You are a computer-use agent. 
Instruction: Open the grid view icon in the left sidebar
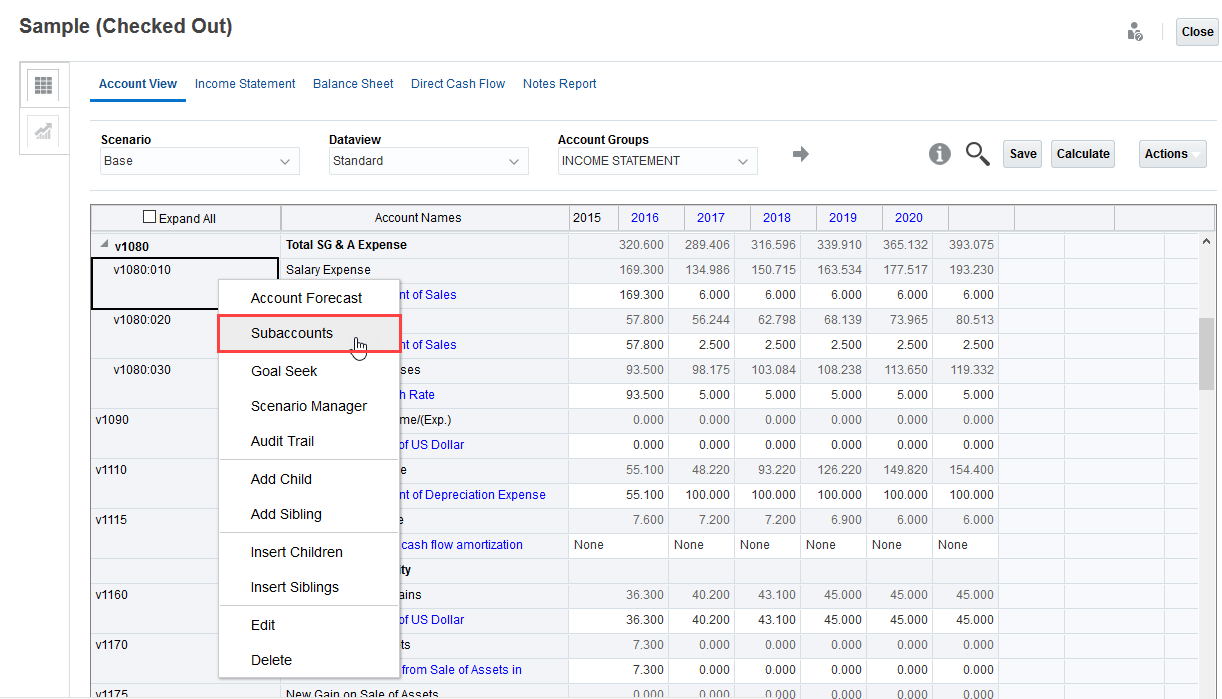[42, 85]
